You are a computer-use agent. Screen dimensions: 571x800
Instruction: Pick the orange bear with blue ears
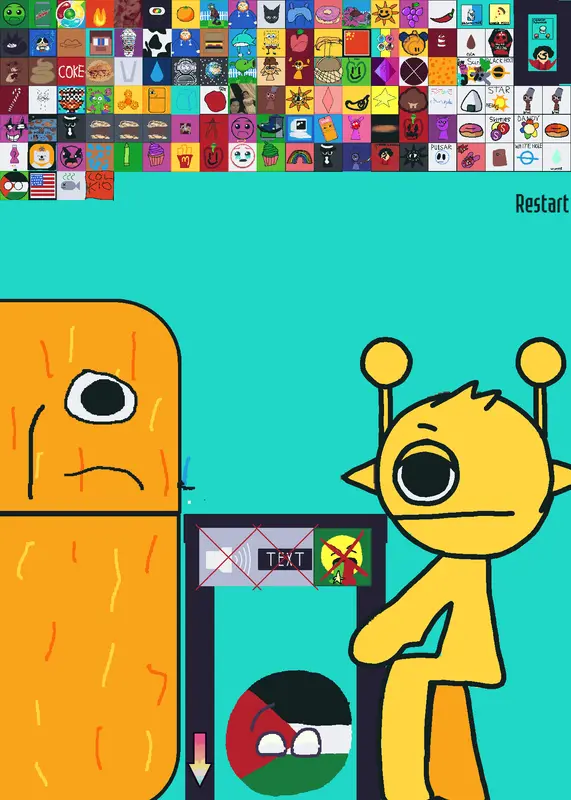(414, 43)
